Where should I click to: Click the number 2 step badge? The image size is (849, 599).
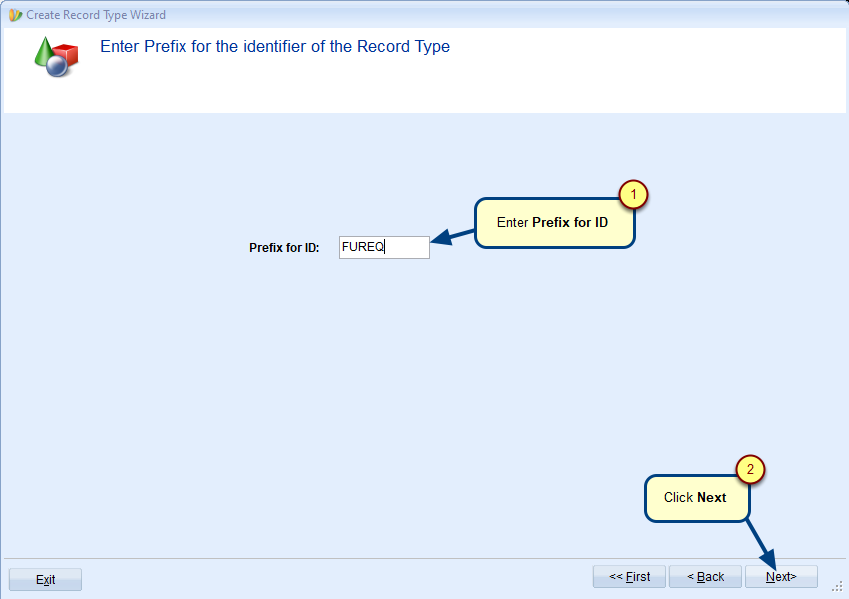[751, 470]
